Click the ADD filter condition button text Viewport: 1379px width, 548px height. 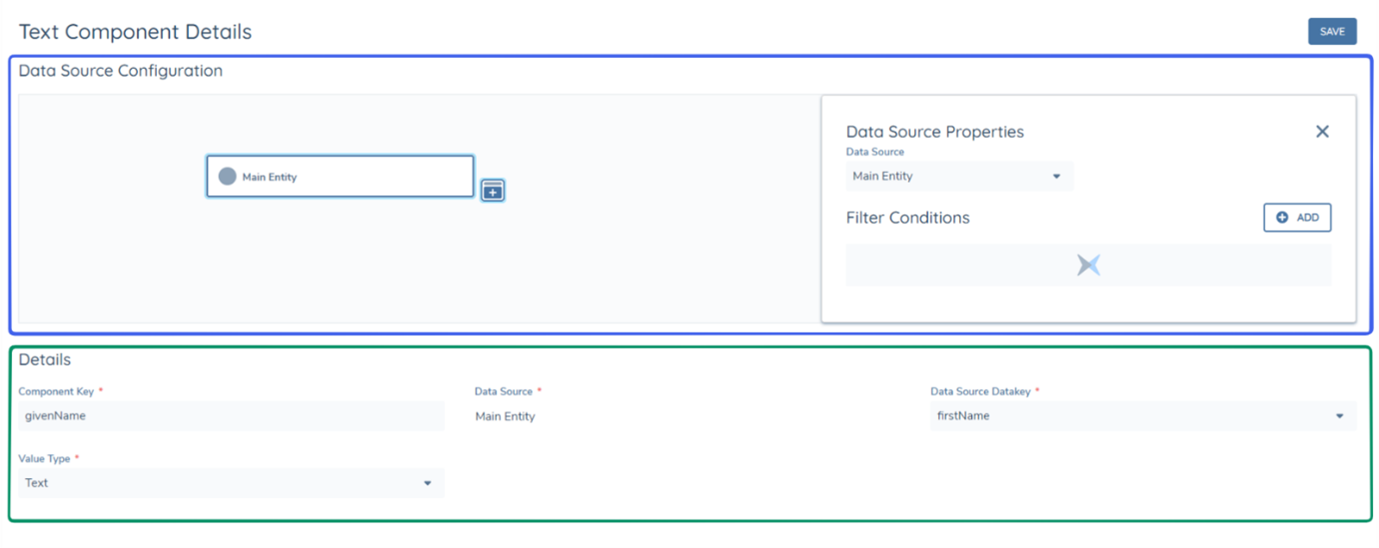[1307, 218]
